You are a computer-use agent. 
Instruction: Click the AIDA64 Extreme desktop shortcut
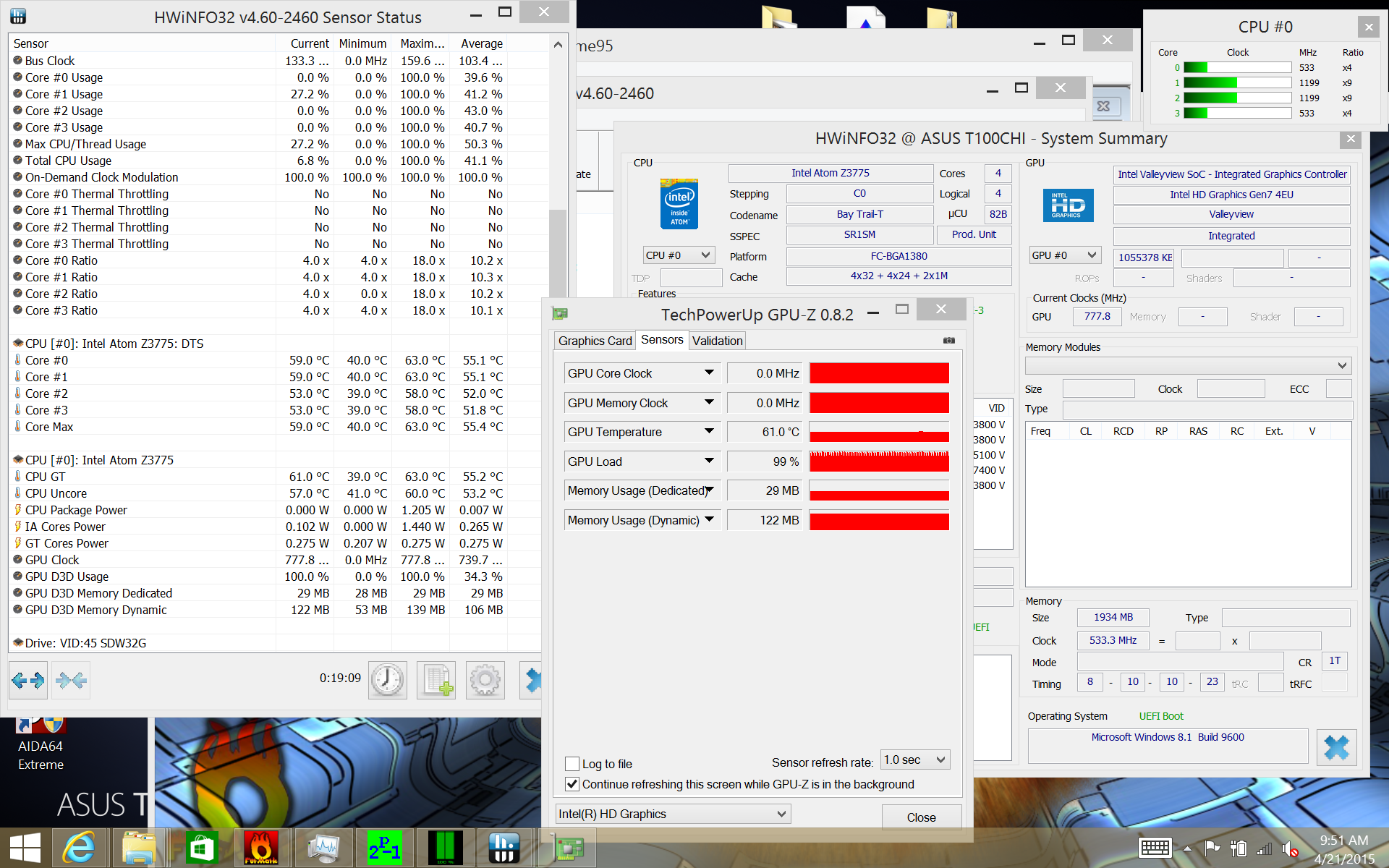[x=41, y=745]
